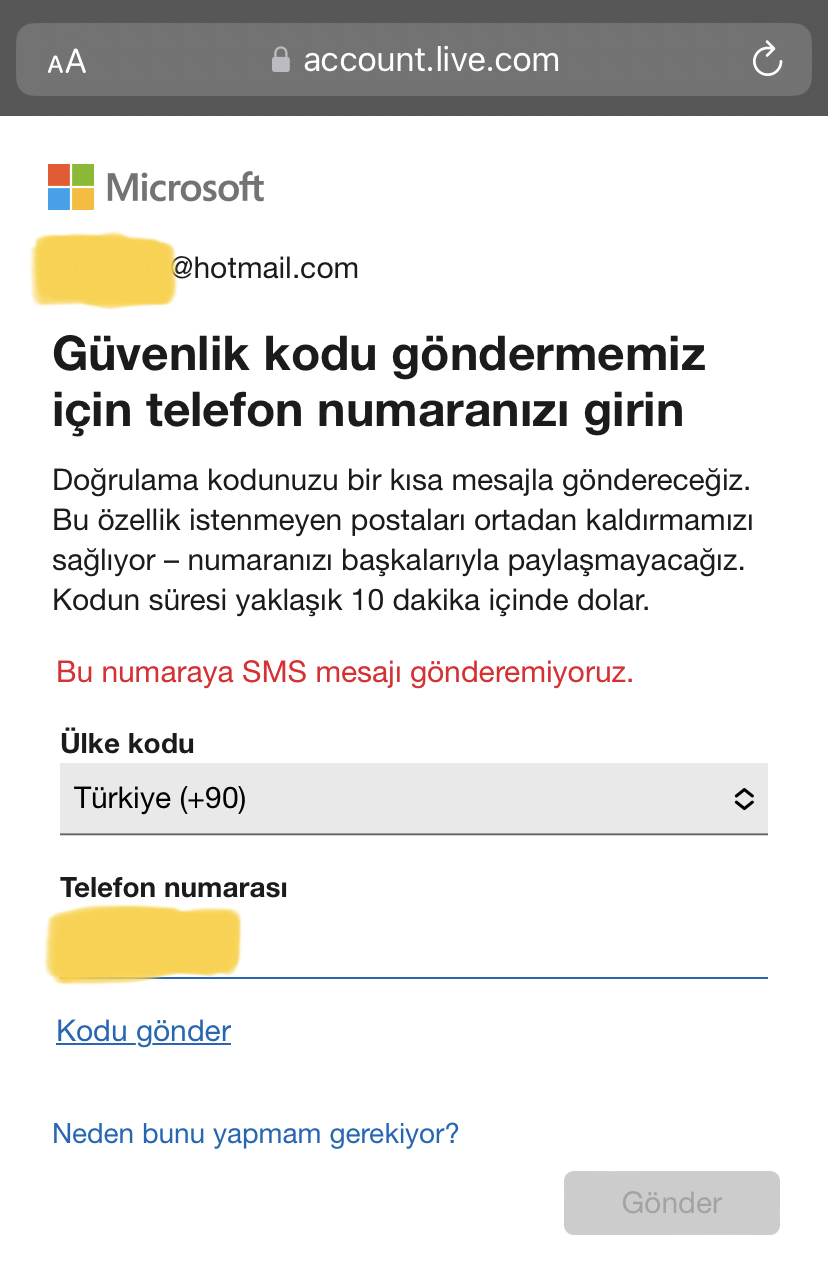
Task: Open "Neden bunu yapmam gerekiyor?" link
Action: [255, 1133]
